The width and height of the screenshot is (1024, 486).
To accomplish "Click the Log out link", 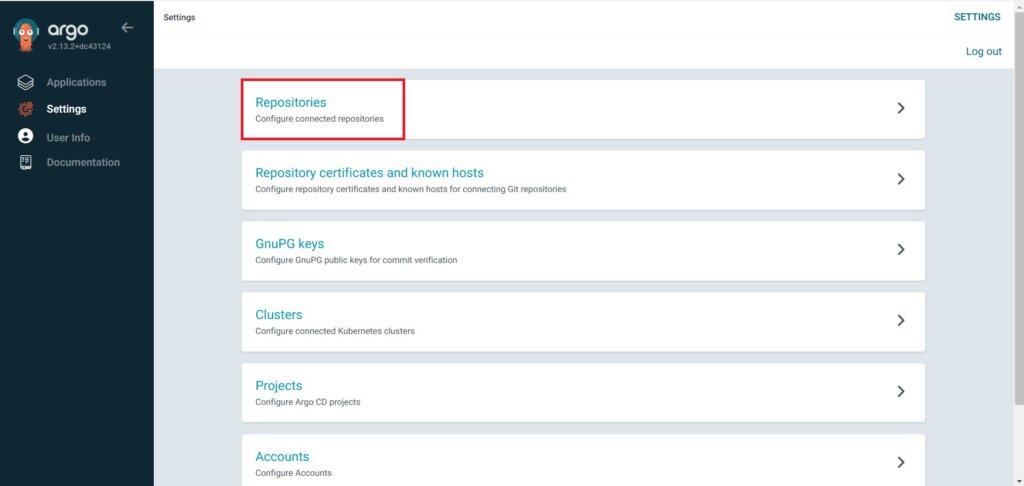I will (984, 52).
